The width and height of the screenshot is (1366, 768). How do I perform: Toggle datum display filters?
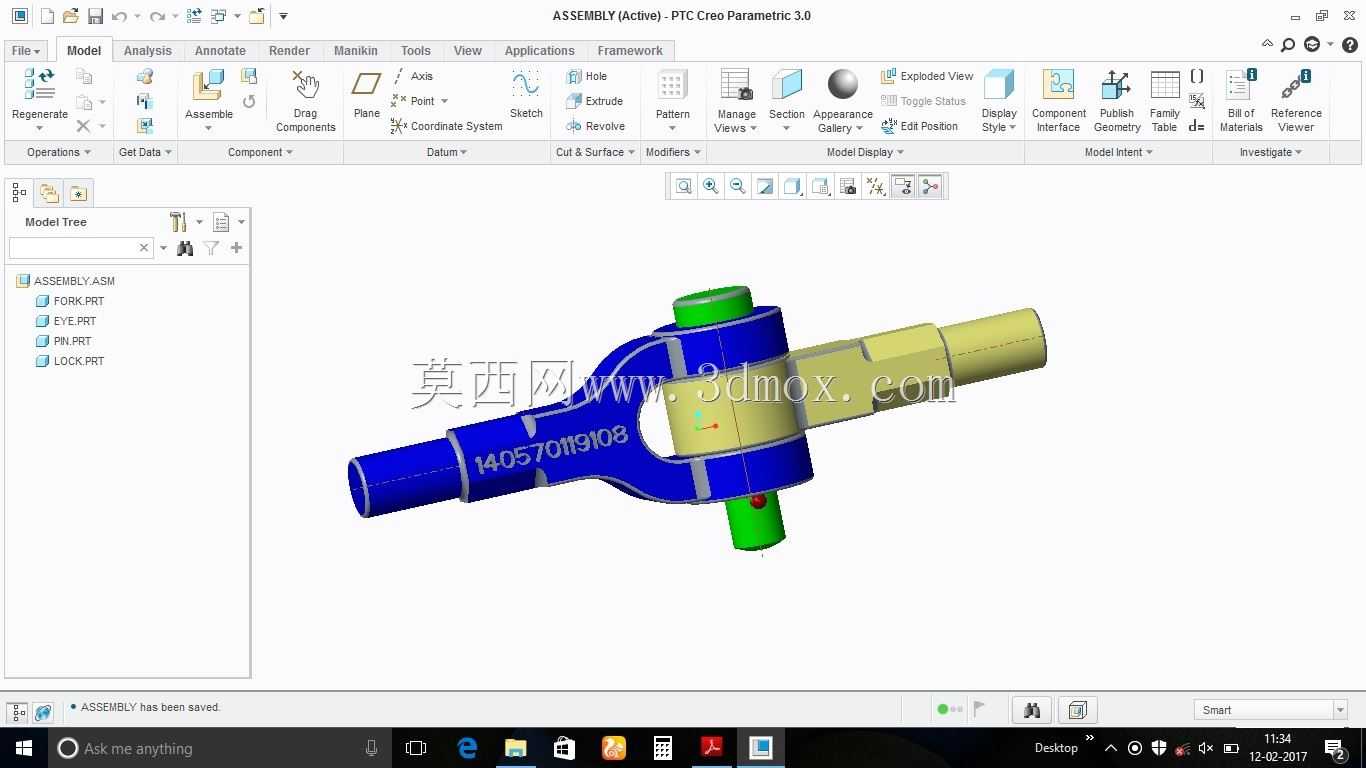tap(876, 186)
